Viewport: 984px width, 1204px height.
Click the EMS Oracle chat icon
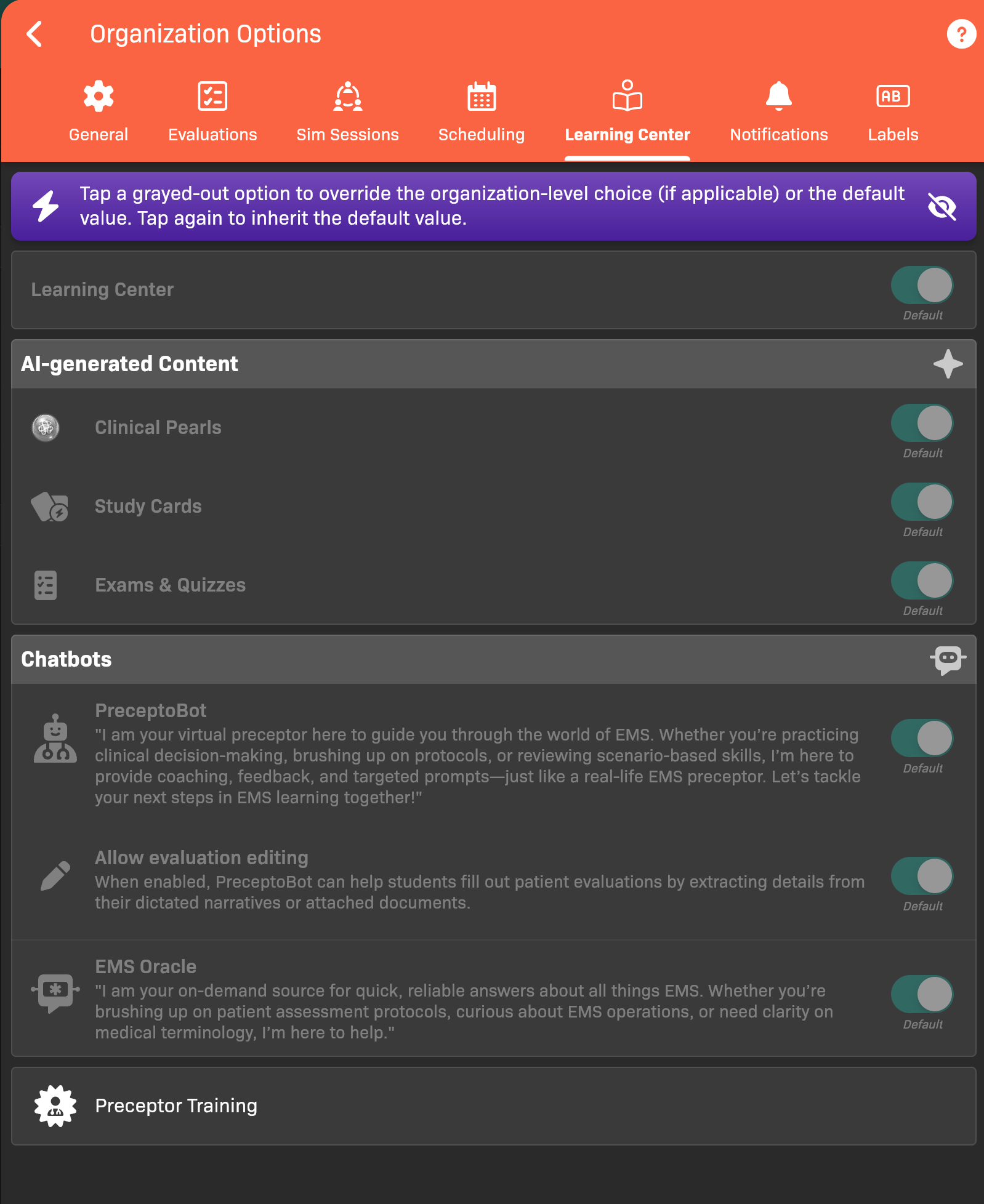pos(55,992)
